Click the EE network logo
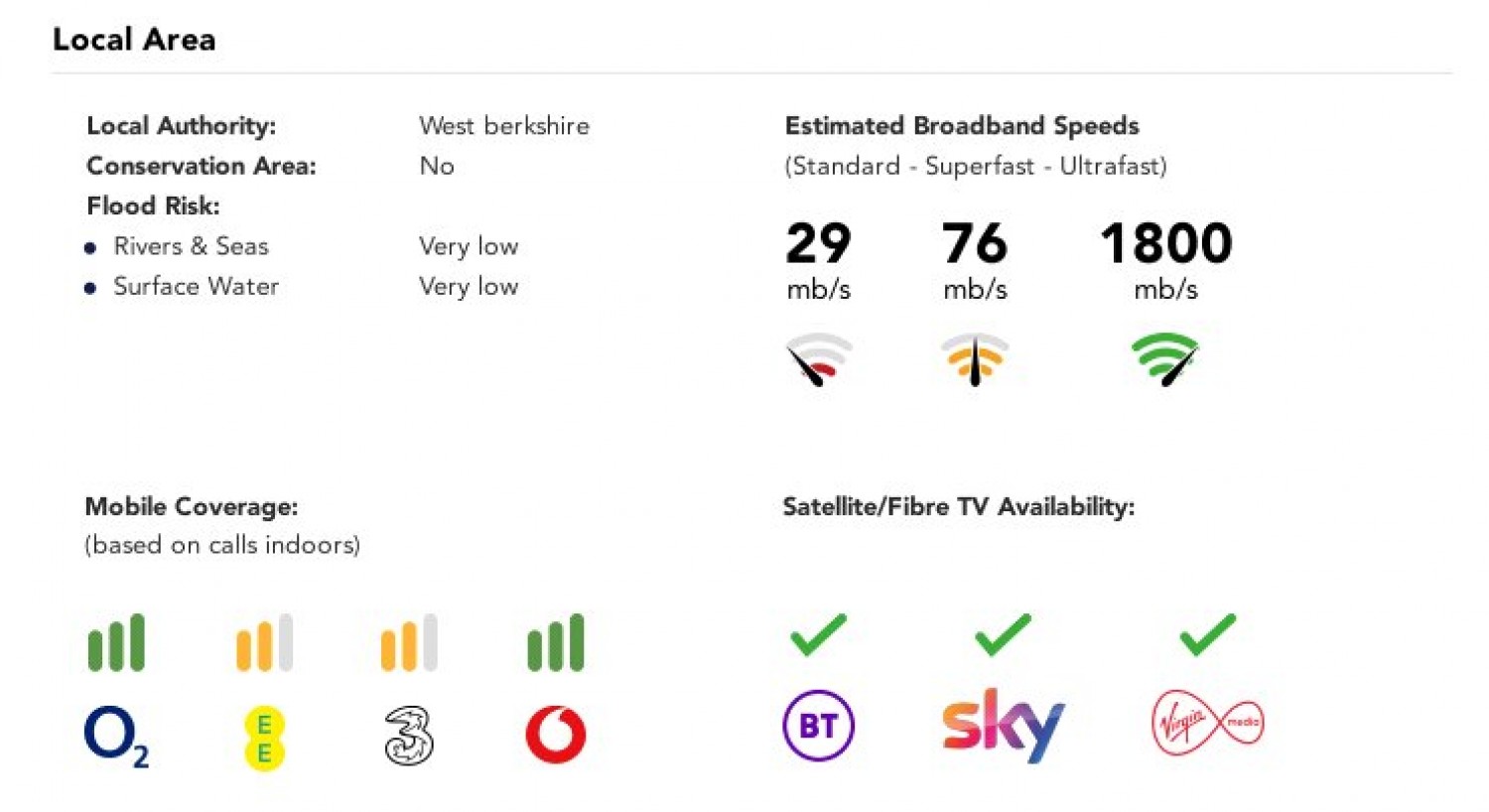 [264, 739]
